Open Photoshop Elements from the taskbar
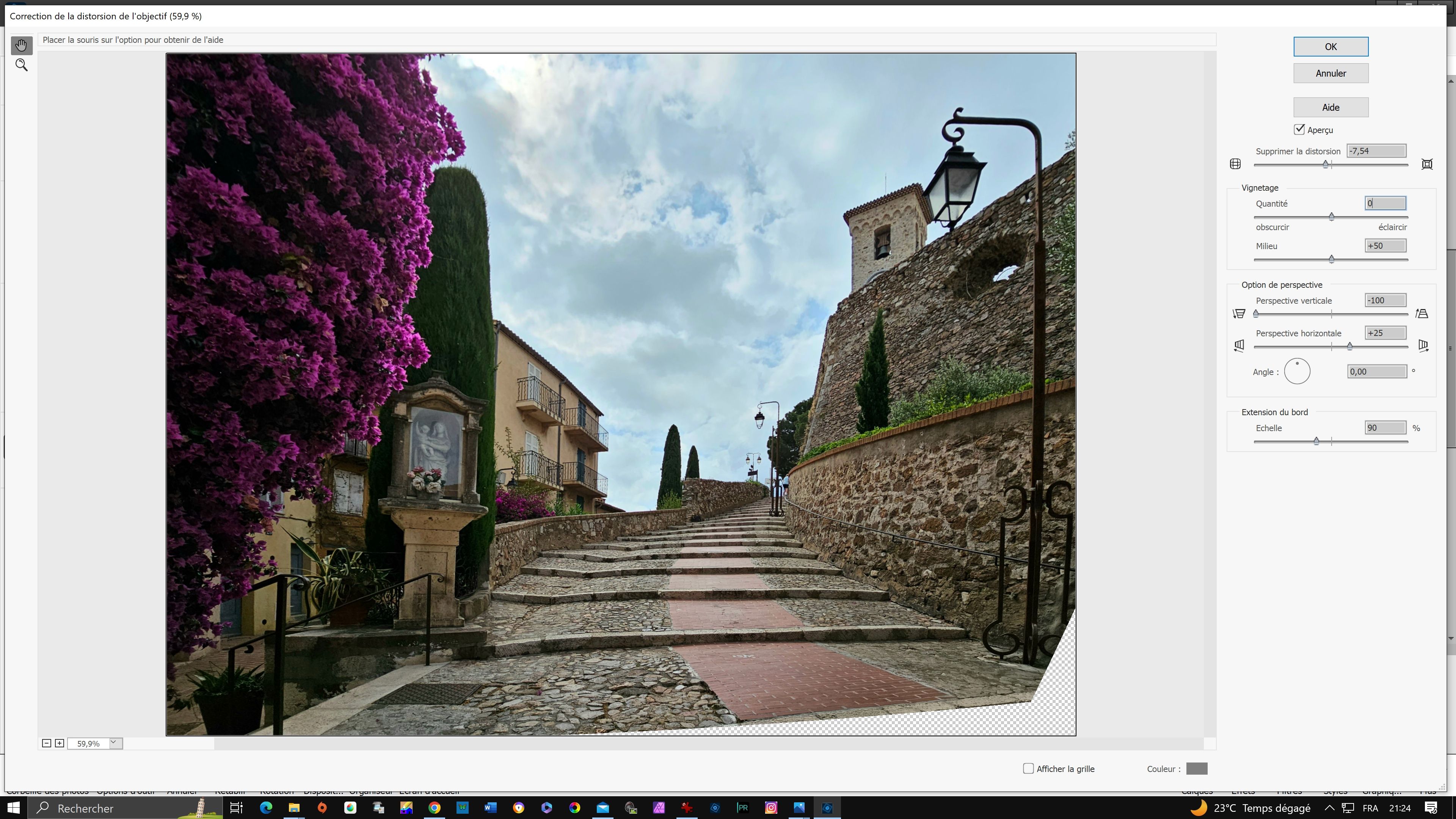The height and width of the screenshot is (819, 1456). 827,808
